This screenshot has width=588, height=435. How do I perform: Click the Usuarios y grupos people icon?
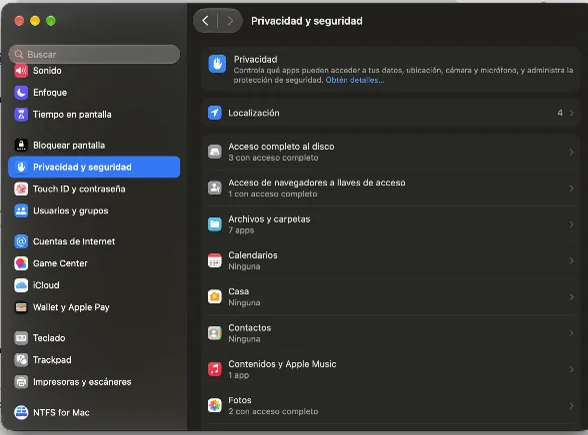21,211
